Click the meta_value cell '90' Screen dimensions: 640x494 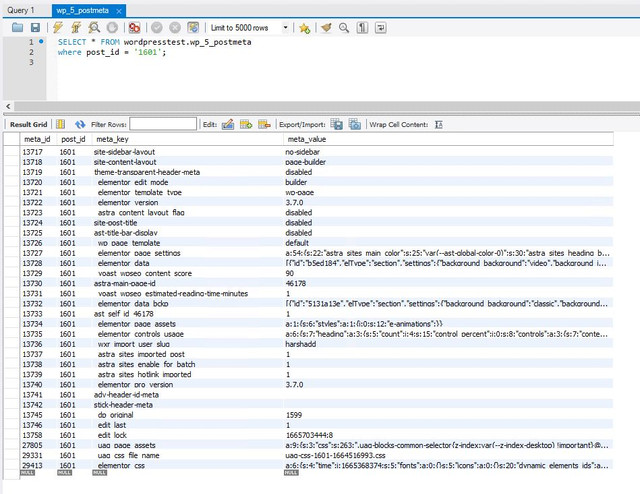[x=448, y=274]
